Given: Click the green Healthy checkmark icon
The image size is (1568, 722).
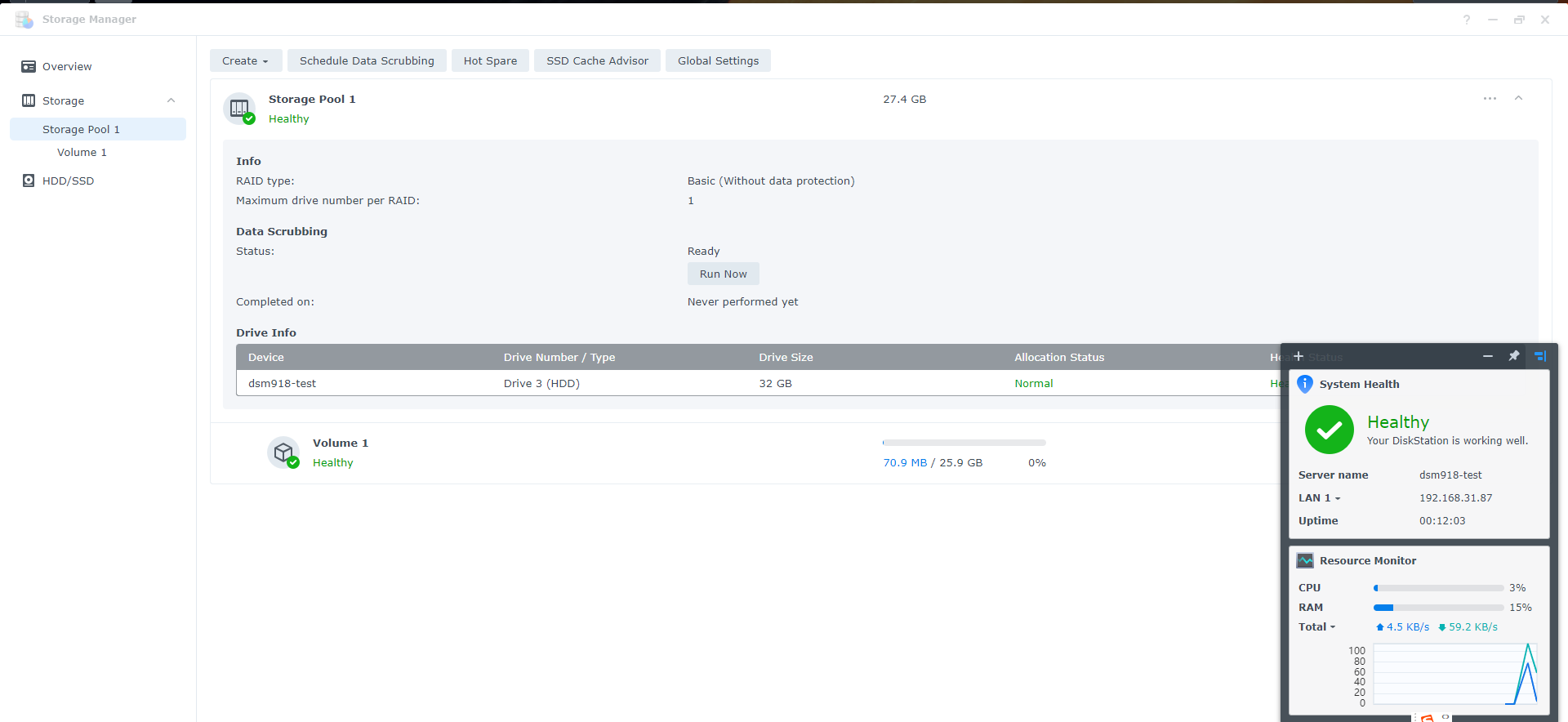Looking at the screenshot, I should tap(1330, 430).
